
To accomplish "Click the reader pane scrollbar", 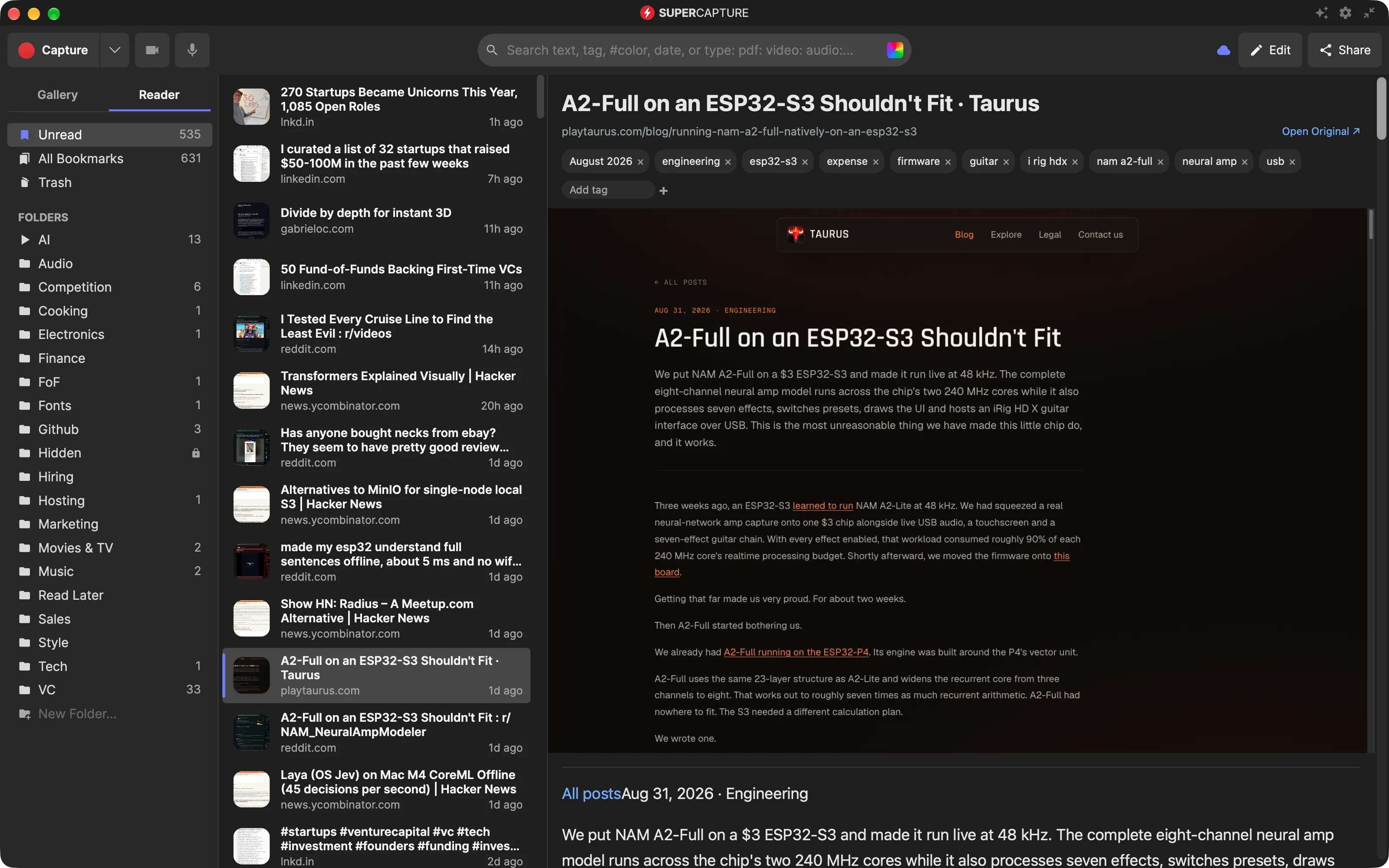I will (1381, 109).
